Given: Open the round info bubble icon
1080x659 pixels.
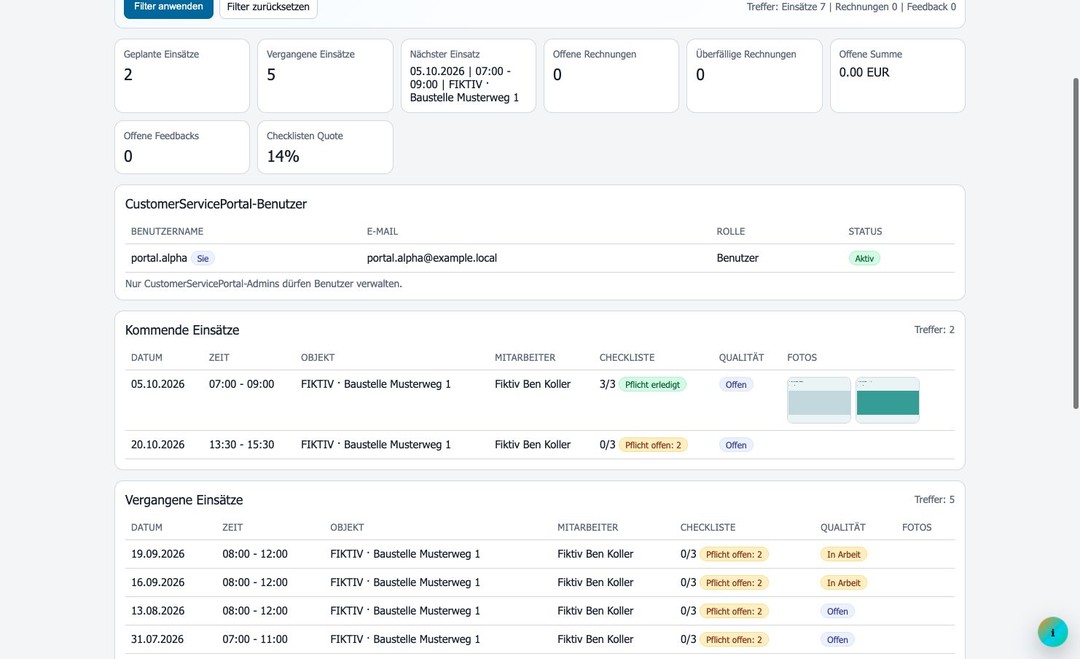Looking at the screenshot, I should tap(1052, 632).
